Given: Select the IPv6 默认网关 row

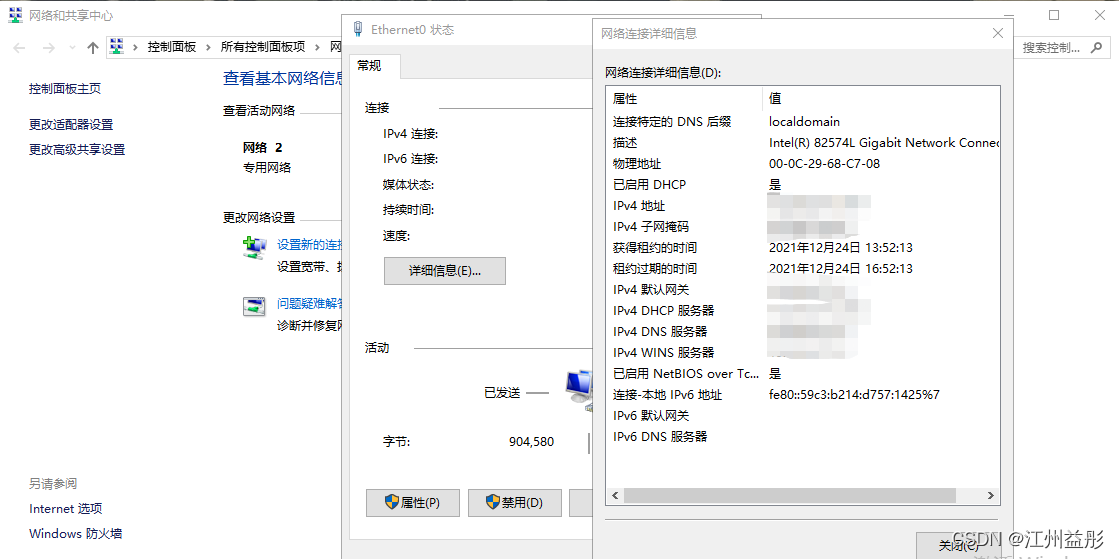Looking at the screenshot, I should (803, 416).
